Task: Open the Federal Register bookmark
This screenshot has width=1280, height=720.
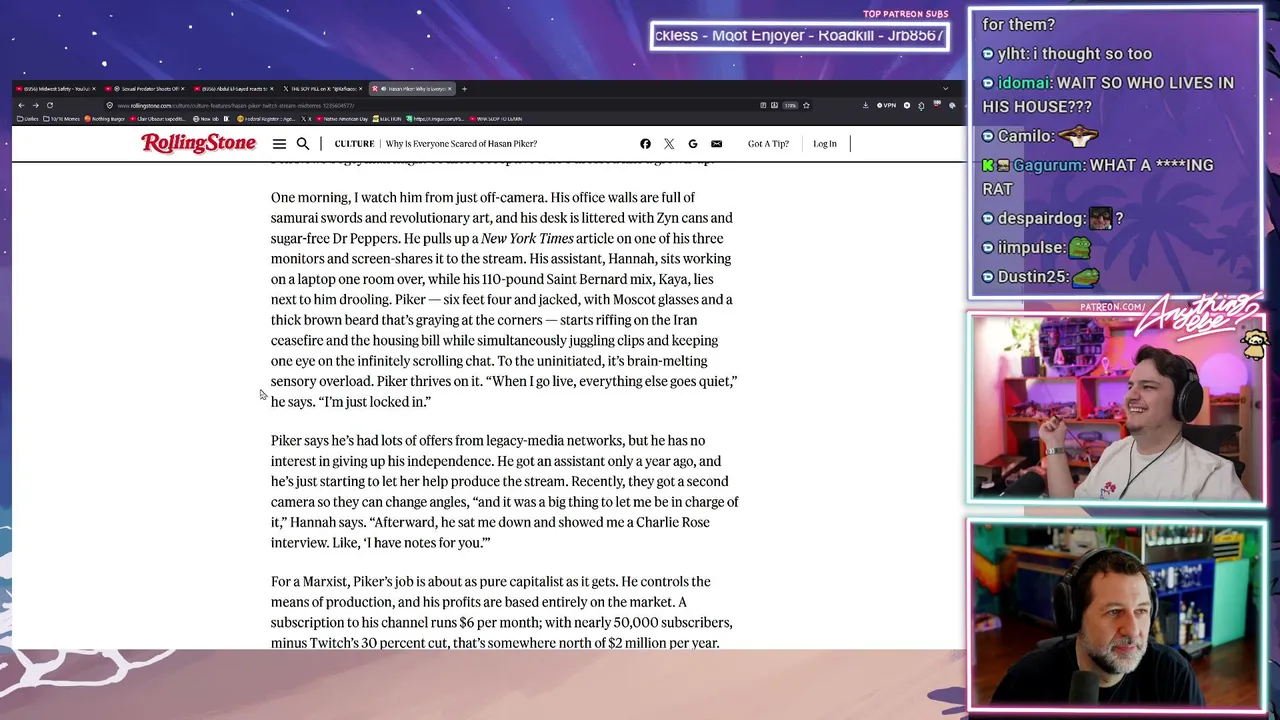Action: 265,119
